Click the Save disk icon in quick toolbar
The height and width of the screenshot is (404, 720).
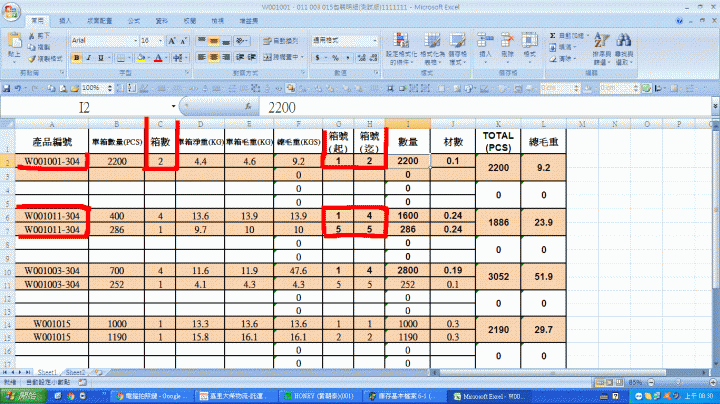click(x=6, y=88)
